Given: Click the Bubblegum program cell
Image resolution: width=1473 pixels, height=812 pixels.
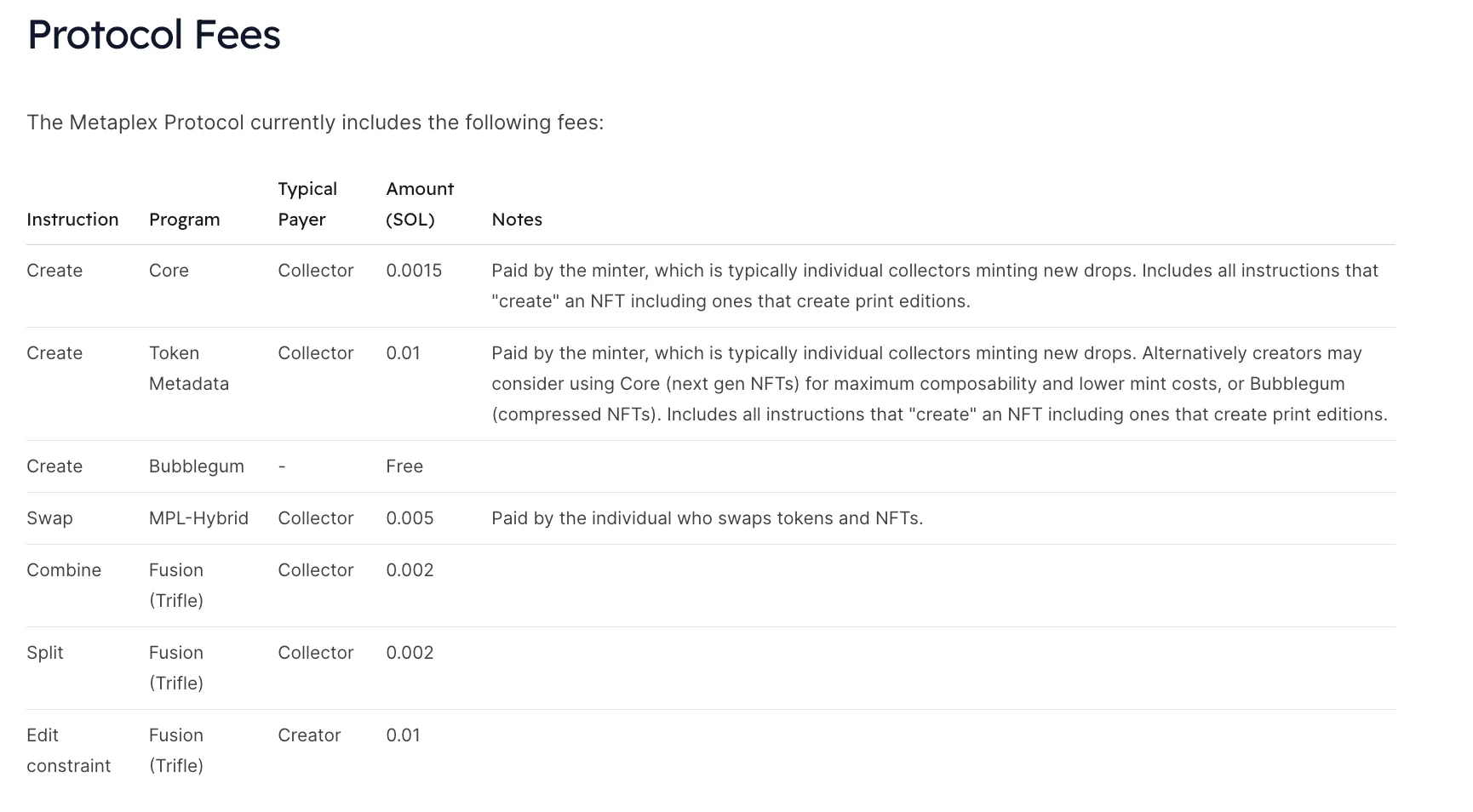Looking at the screenshot, I should [197, 466].
